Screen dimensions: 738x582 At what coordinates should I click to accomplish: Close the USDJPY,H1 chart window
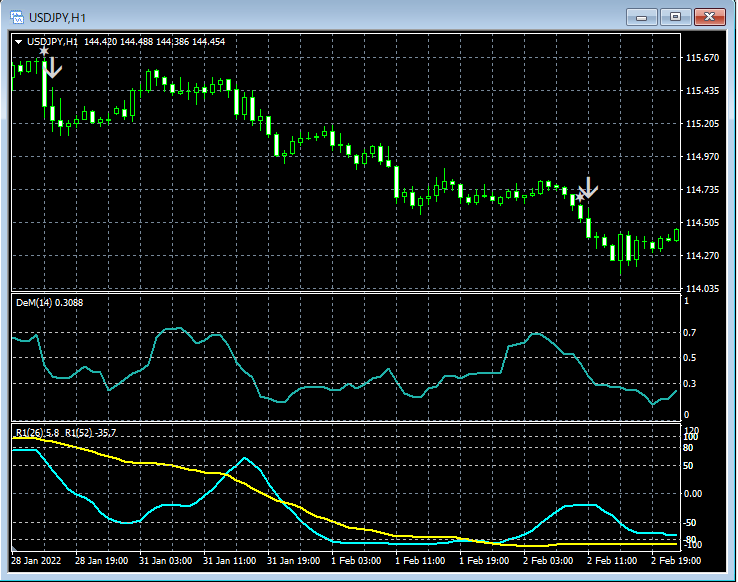711,17
